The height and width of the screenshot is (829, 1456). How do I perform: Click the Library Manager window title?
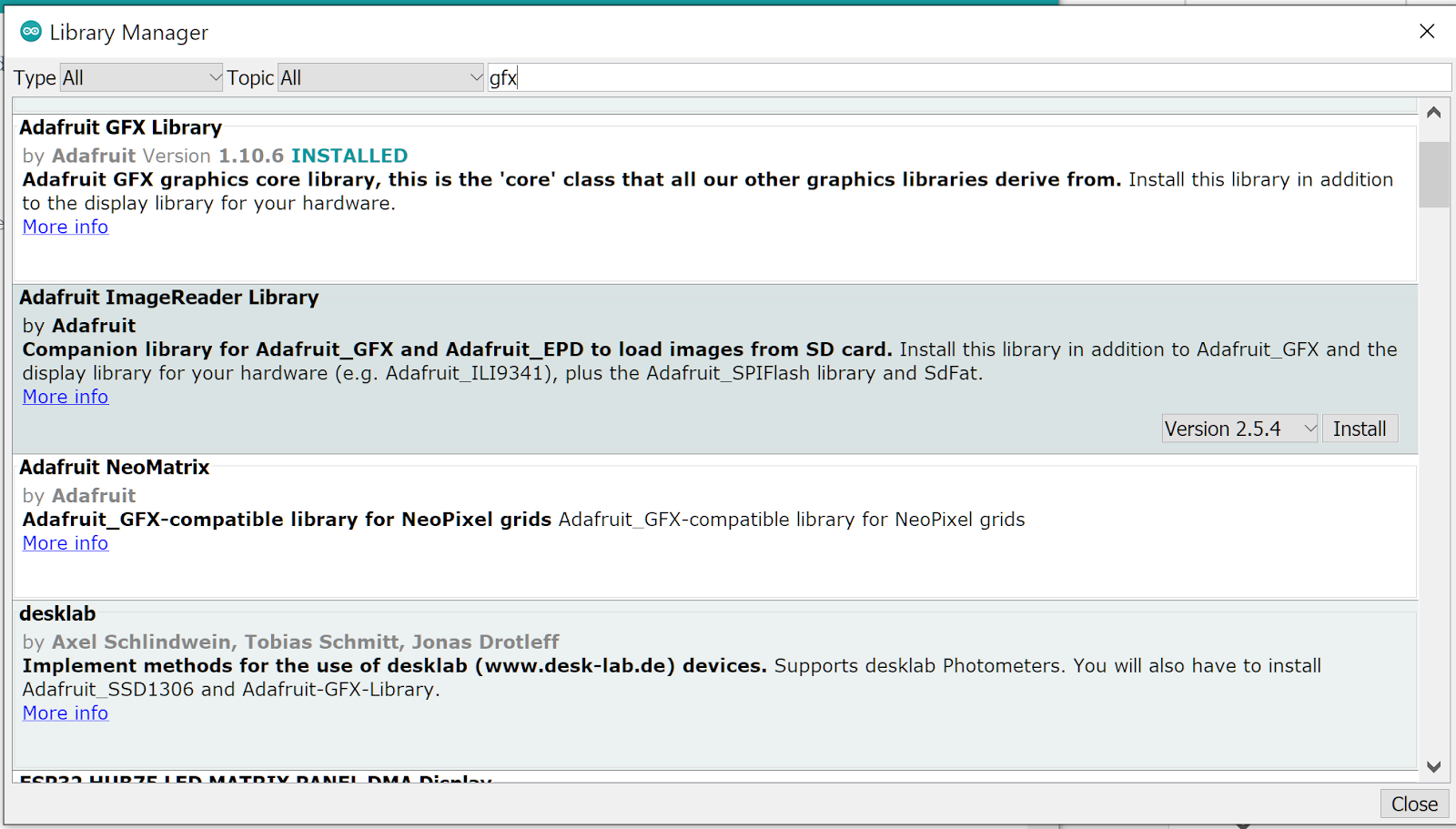129,33
